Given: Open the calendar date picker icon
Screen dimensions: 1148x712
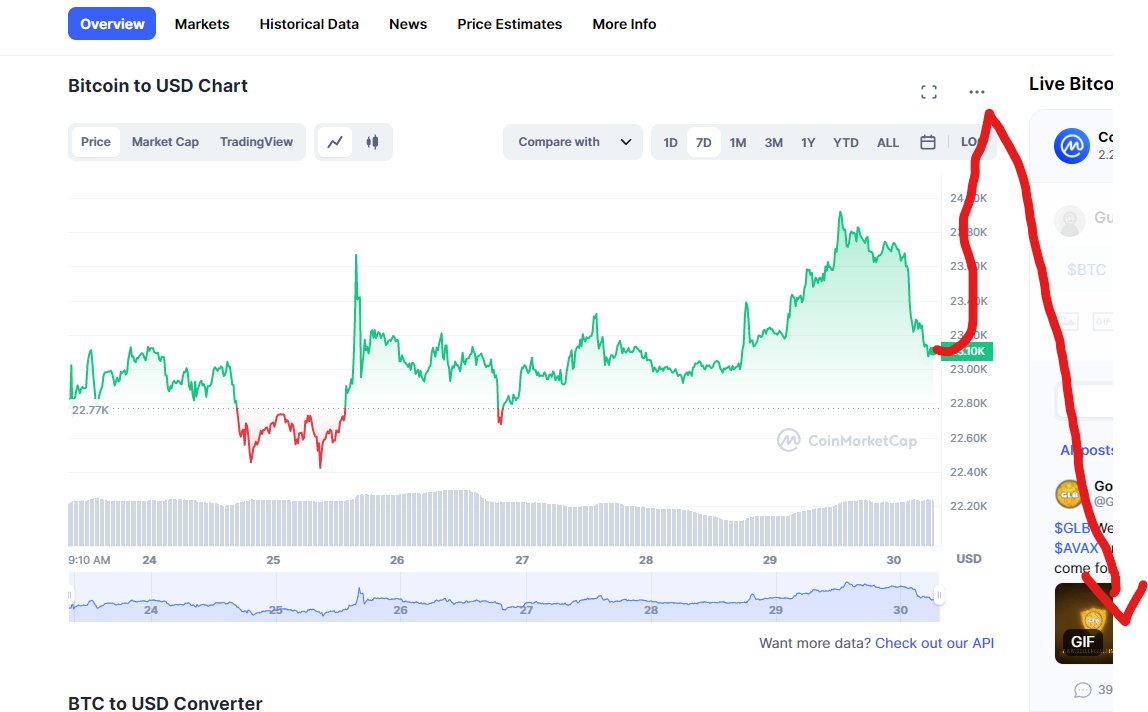Looking at the screenshot, I should (x=928, y=142).
